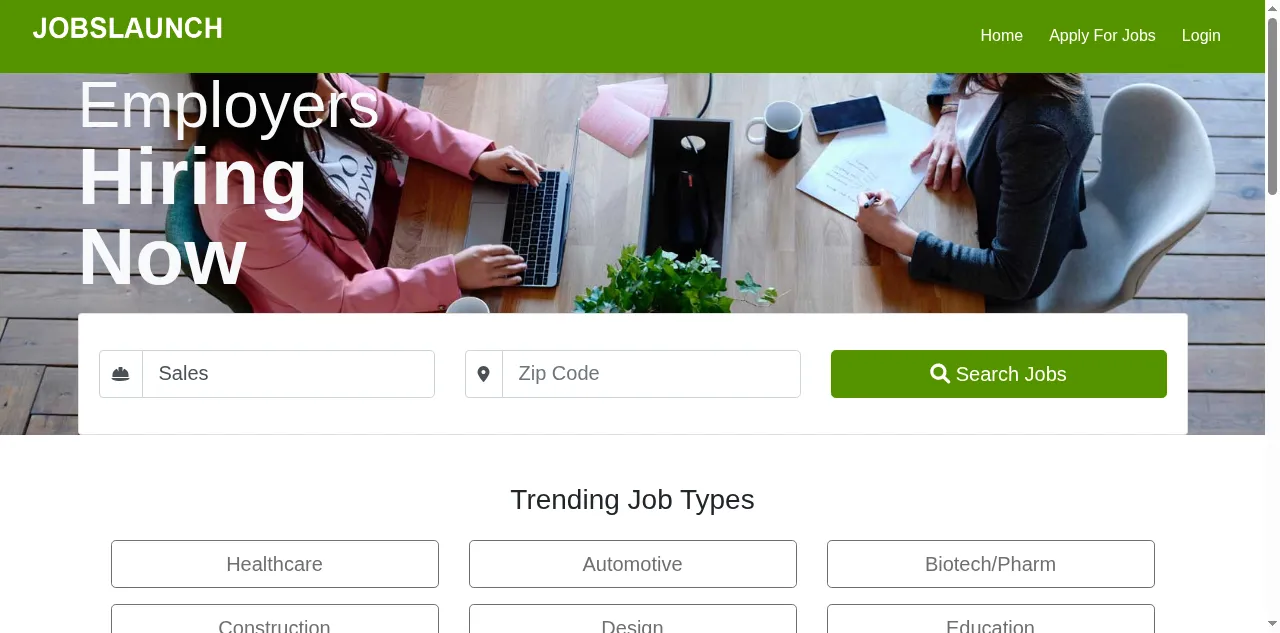Go to Apply For Jobs page
The height and width of the screenshot is (633, 1280).
(x=1102, y=36)
